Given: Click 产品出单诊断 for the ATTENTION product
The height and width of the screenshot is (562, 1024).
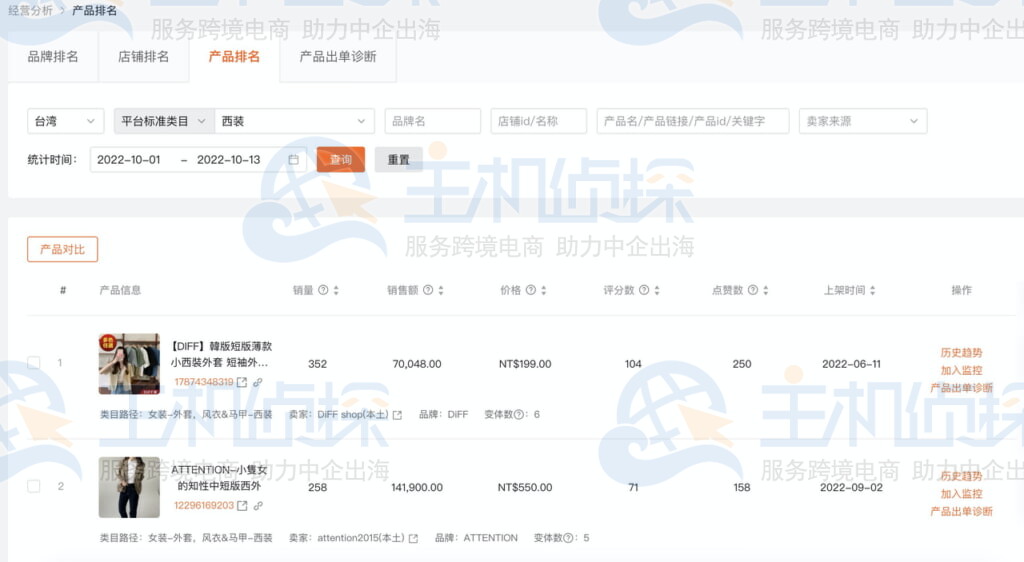Looking at the screenshot, I should tap(961, 511).
